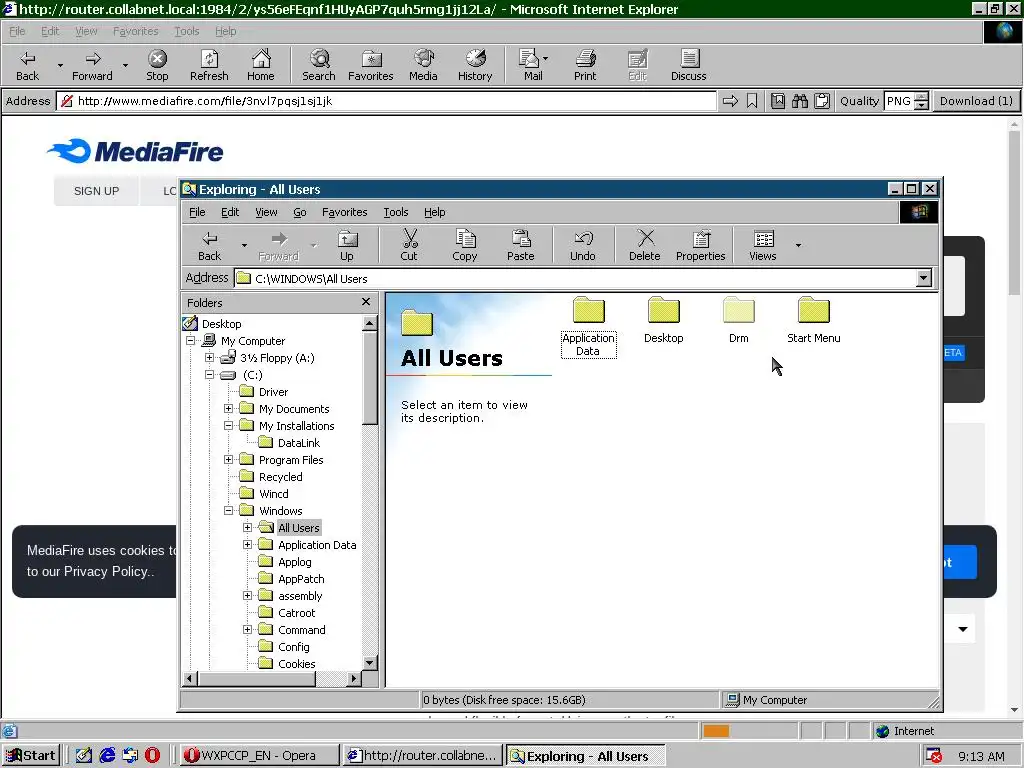Switch to the router.collabnet taskbar button
Screen dimensions: 1024x768
pyautogui.click(x=423, y=756)
